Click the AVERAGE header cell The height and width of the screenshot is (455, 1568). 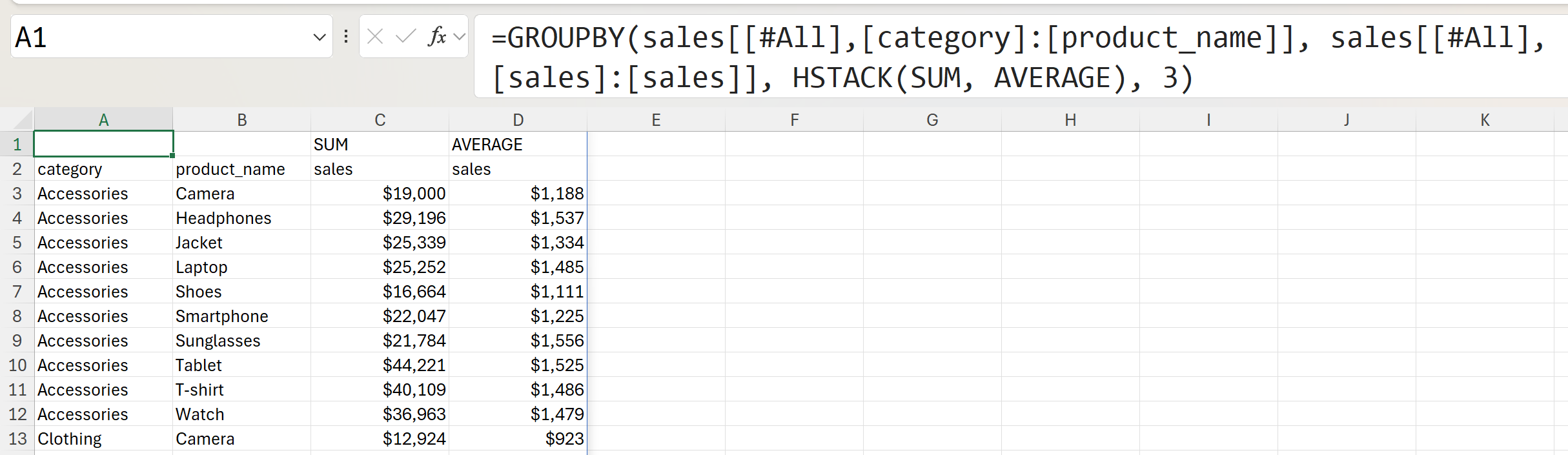(518, 145)
